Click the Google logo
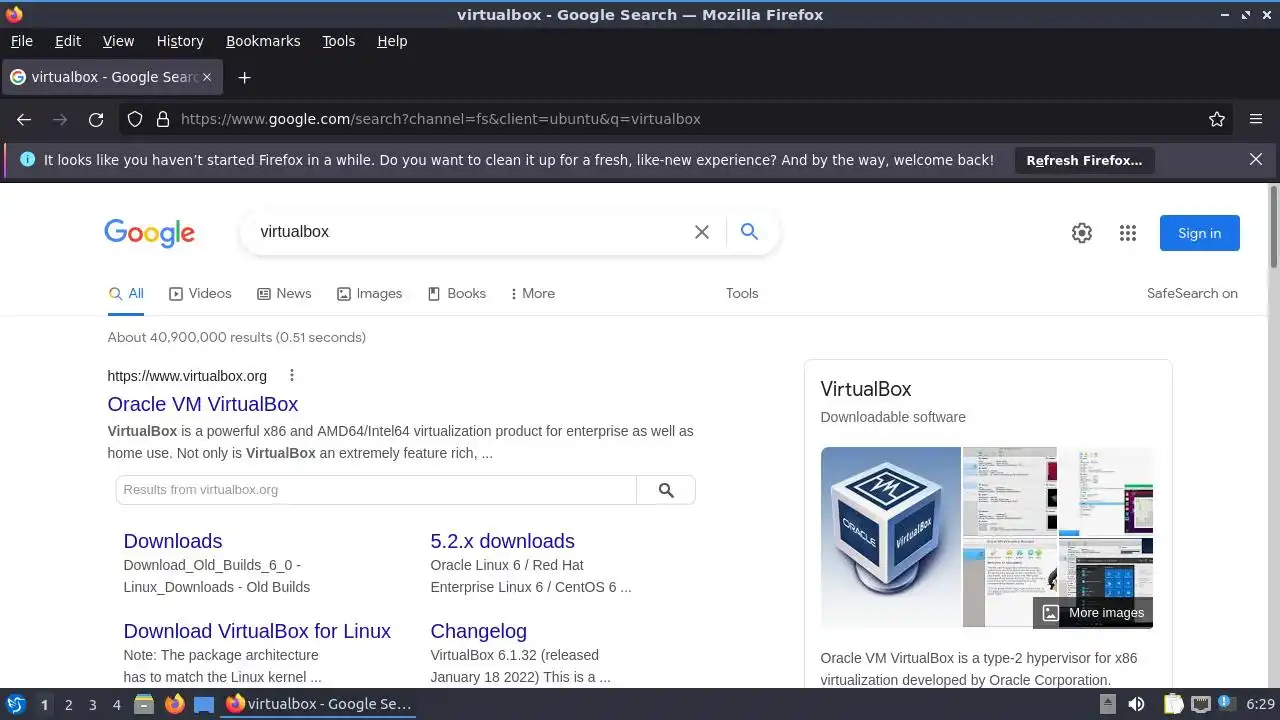The width and height of the screenshot is (1280, 720). pyautogui.click(x=150, y=233)
